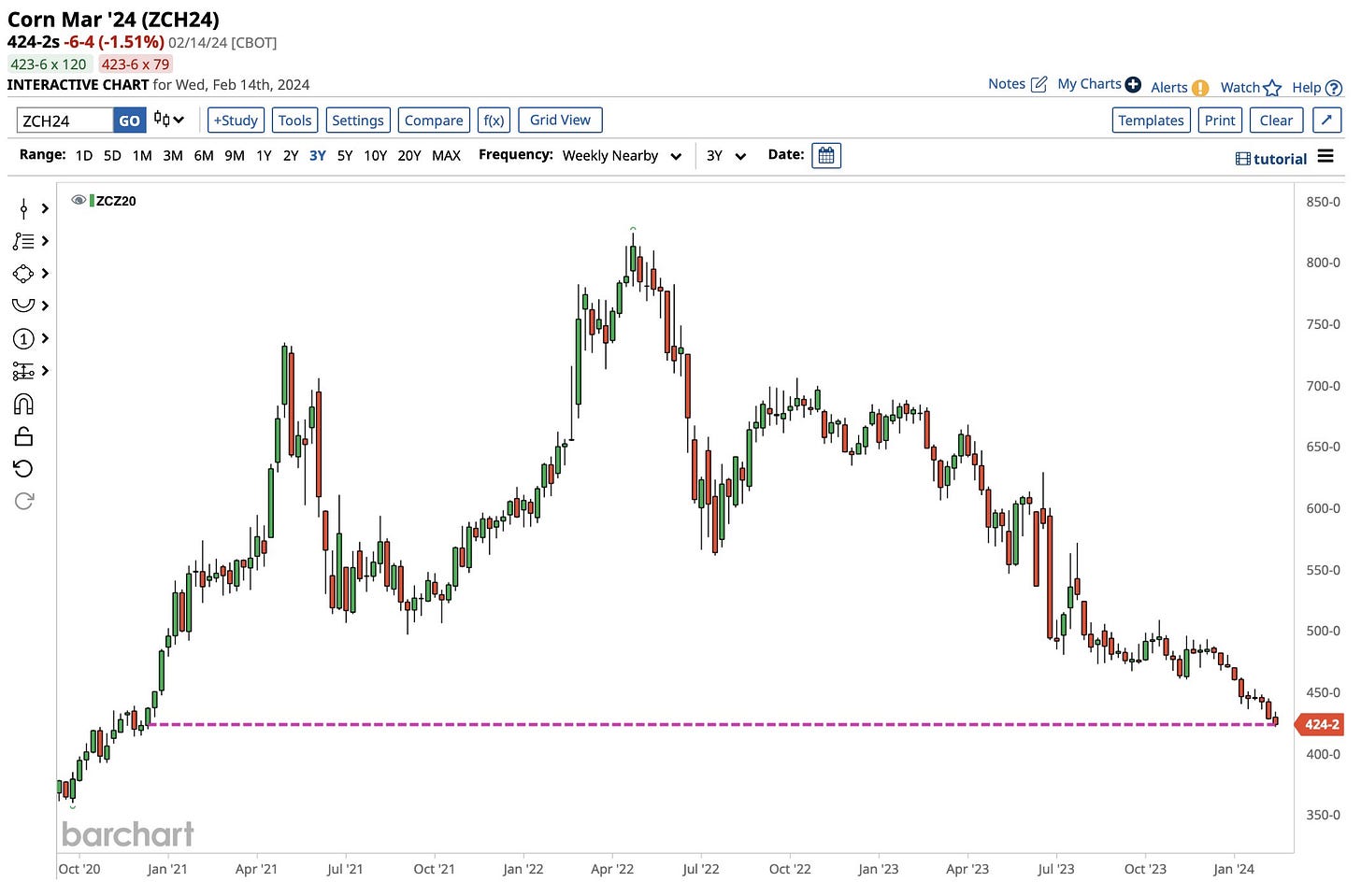Select the magnet snap tool icon
Screen dimensions: 1361x896
[23, 404]
